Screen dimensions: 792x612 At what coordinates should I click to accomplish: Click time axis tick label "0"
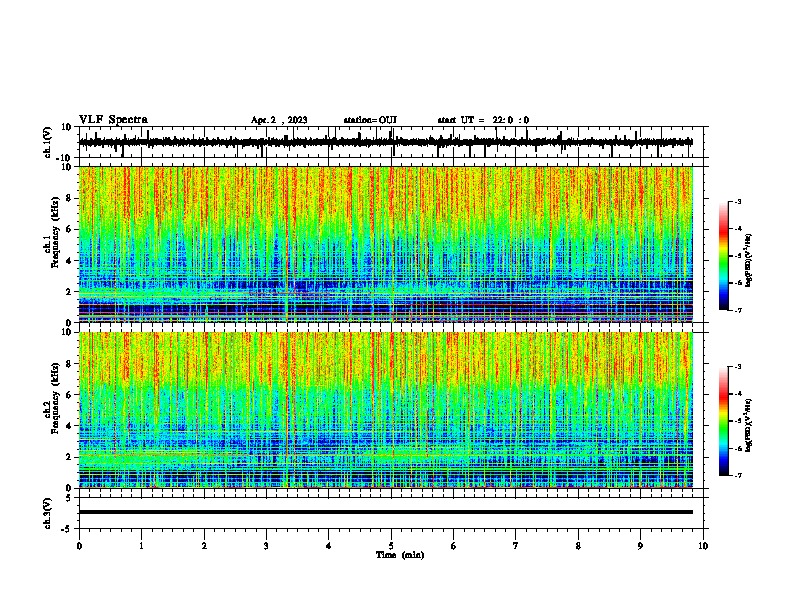coord(79,546)
